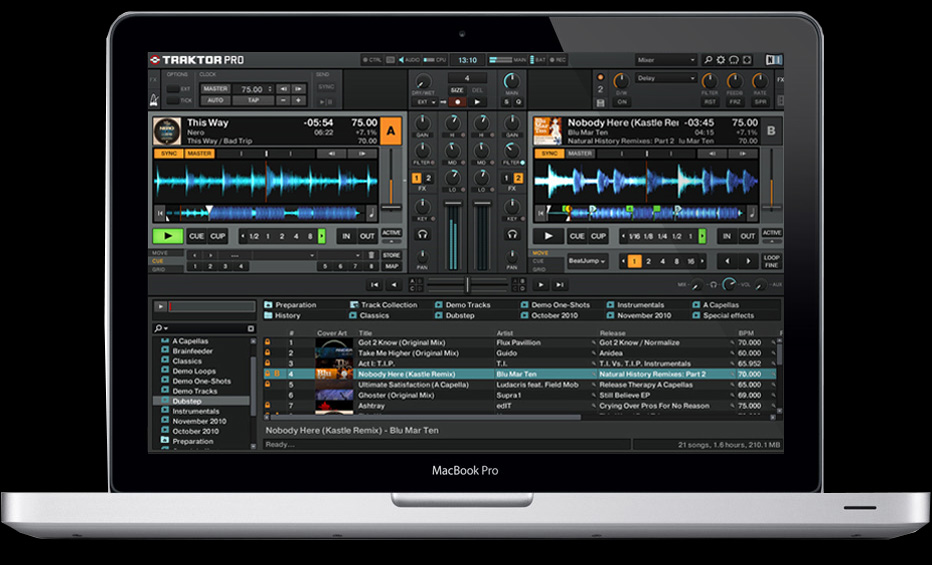
Task: Toggle the SYNC button on Deck B
Action: tap(548, 154)
